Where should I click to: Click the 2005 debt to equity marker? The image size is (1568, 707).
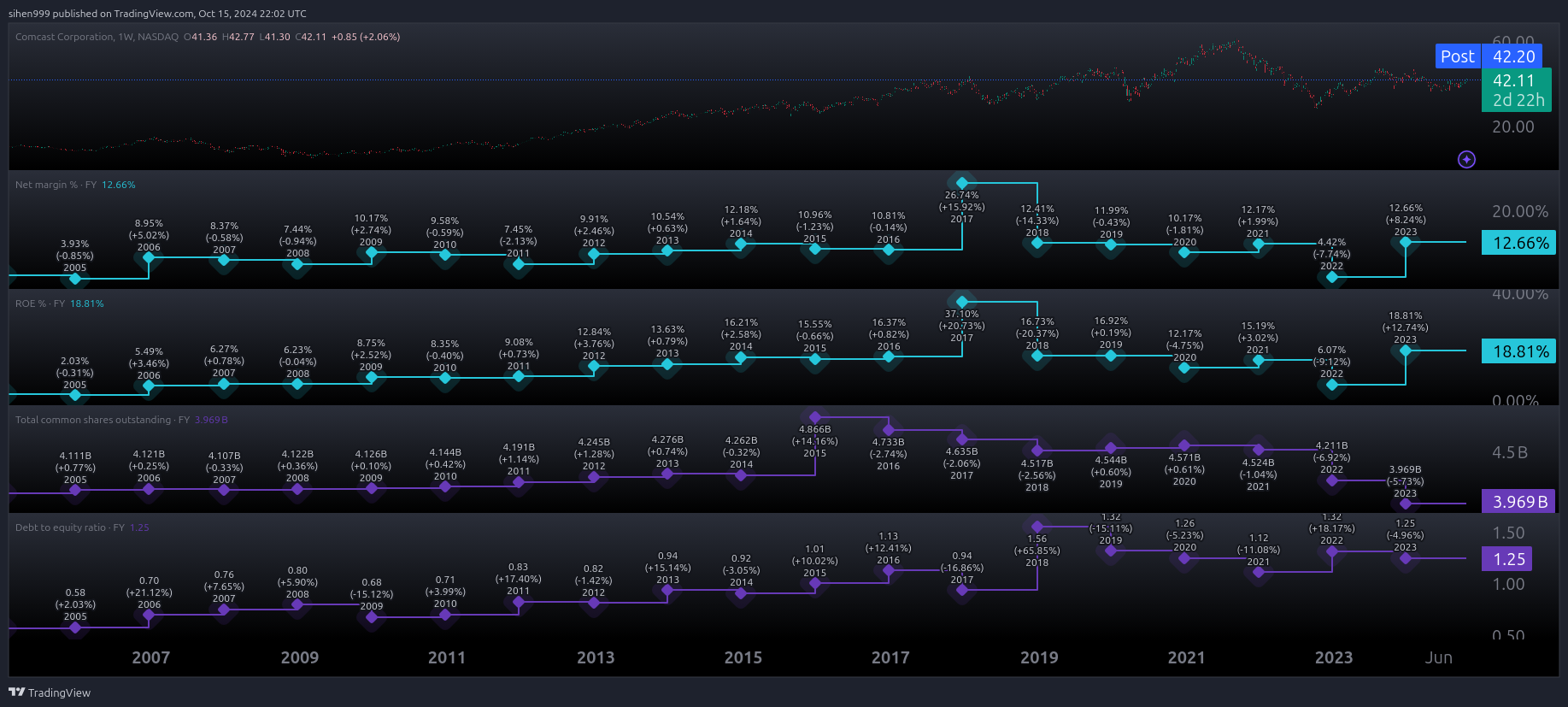tap(75, 627)
